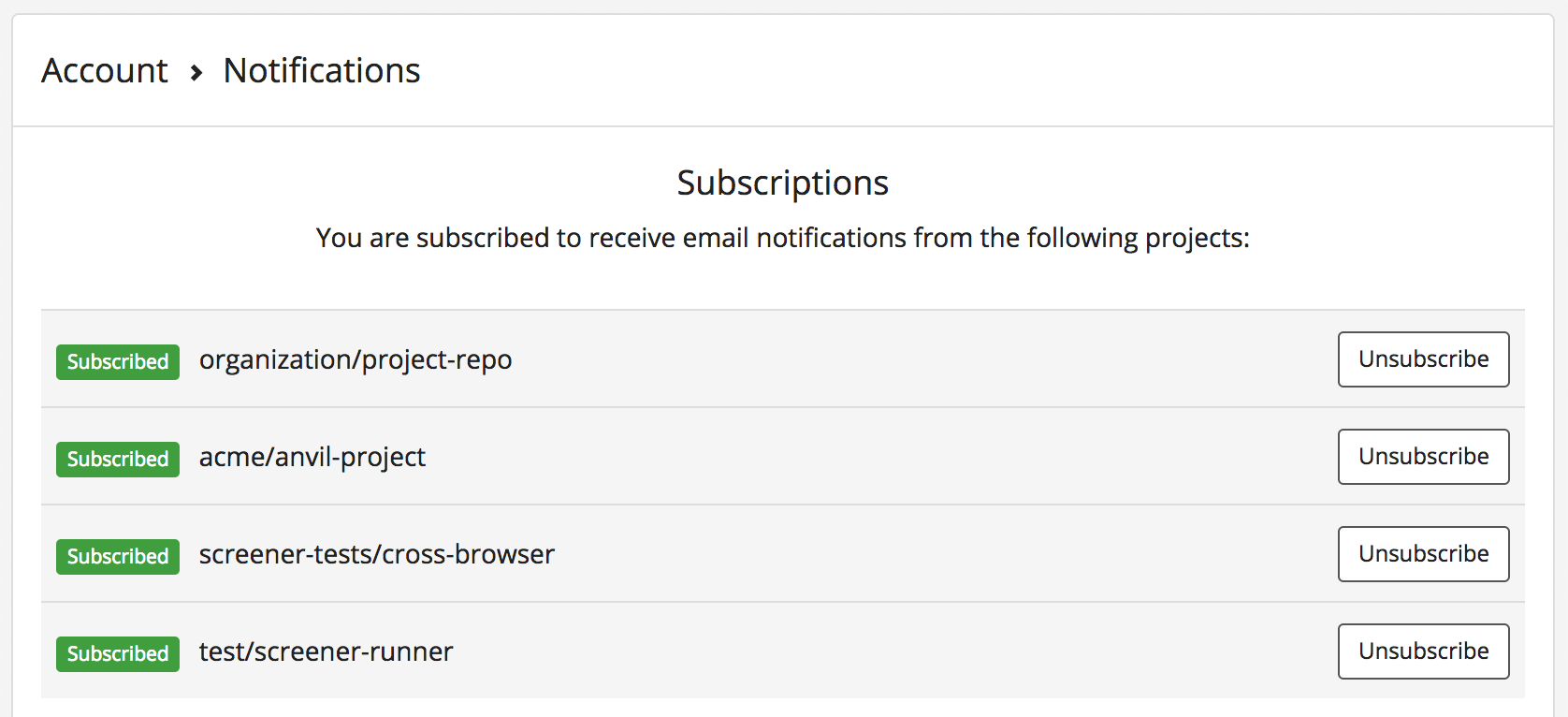Unsubscribe from test/screener-runner

[1423, 651]
